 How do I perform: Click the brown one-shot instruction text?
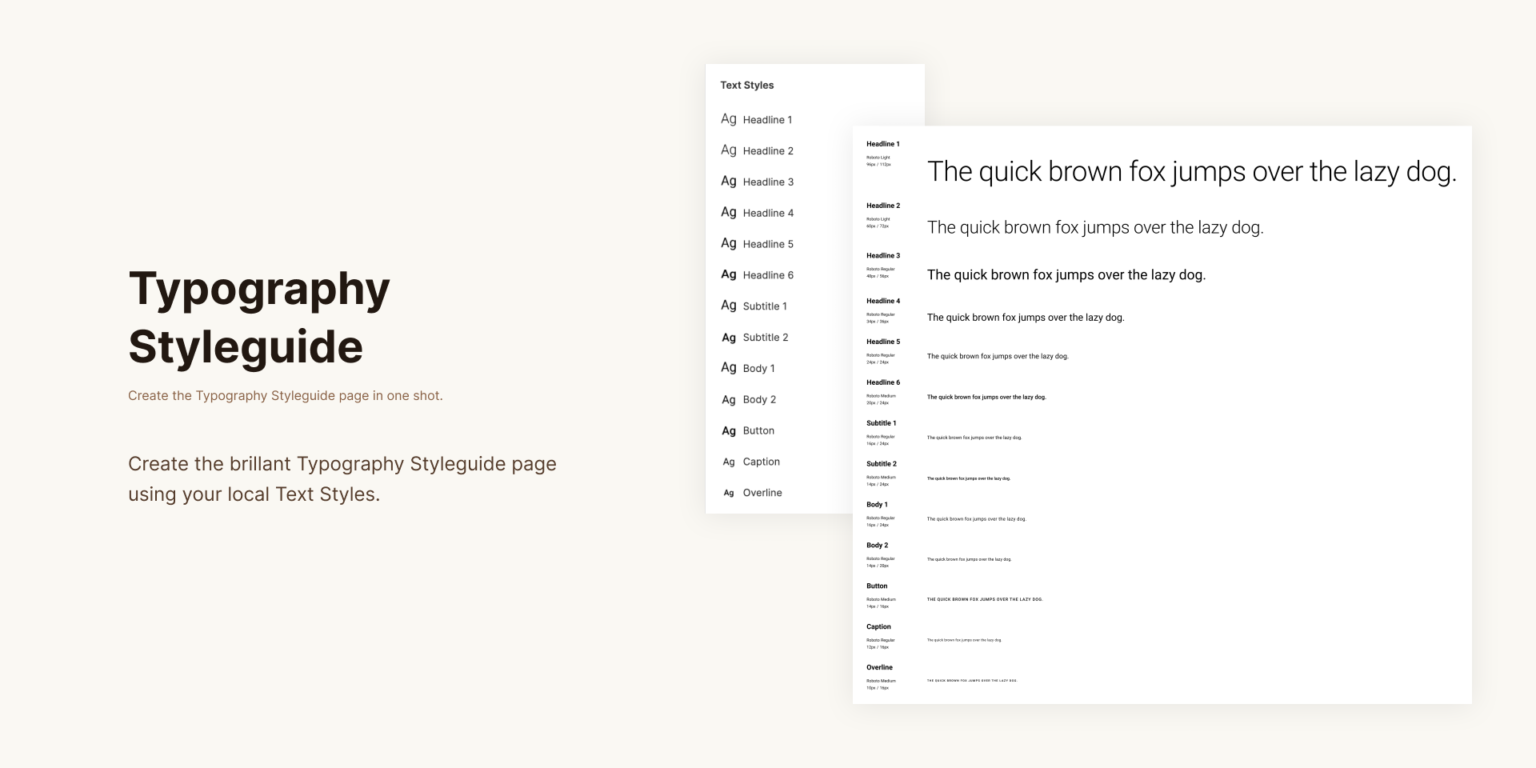(x=285, y=395)
